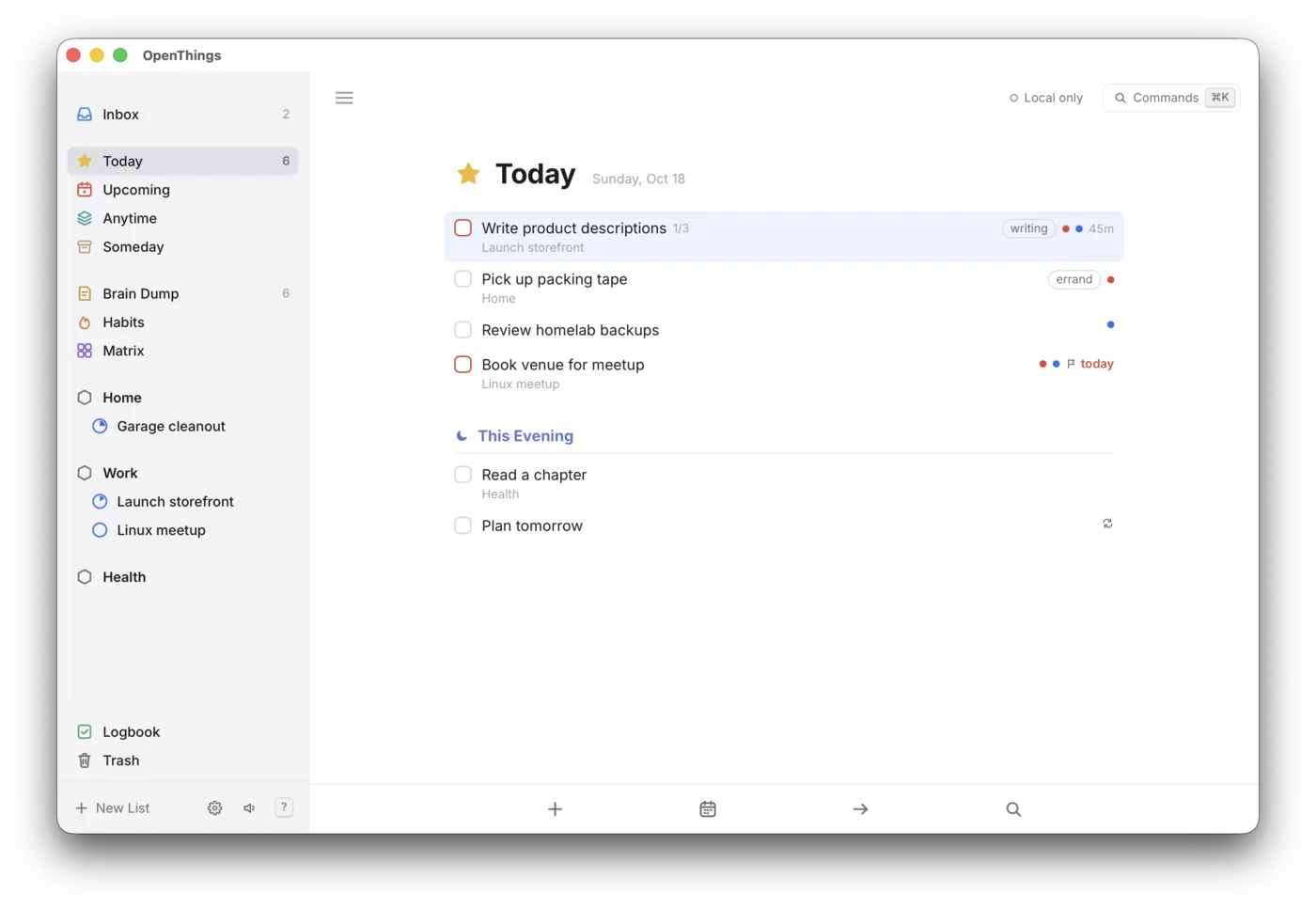This screenshot has height=909, width=1316.
Task: Select the Today list in sidebar
Action: point(182,161)
